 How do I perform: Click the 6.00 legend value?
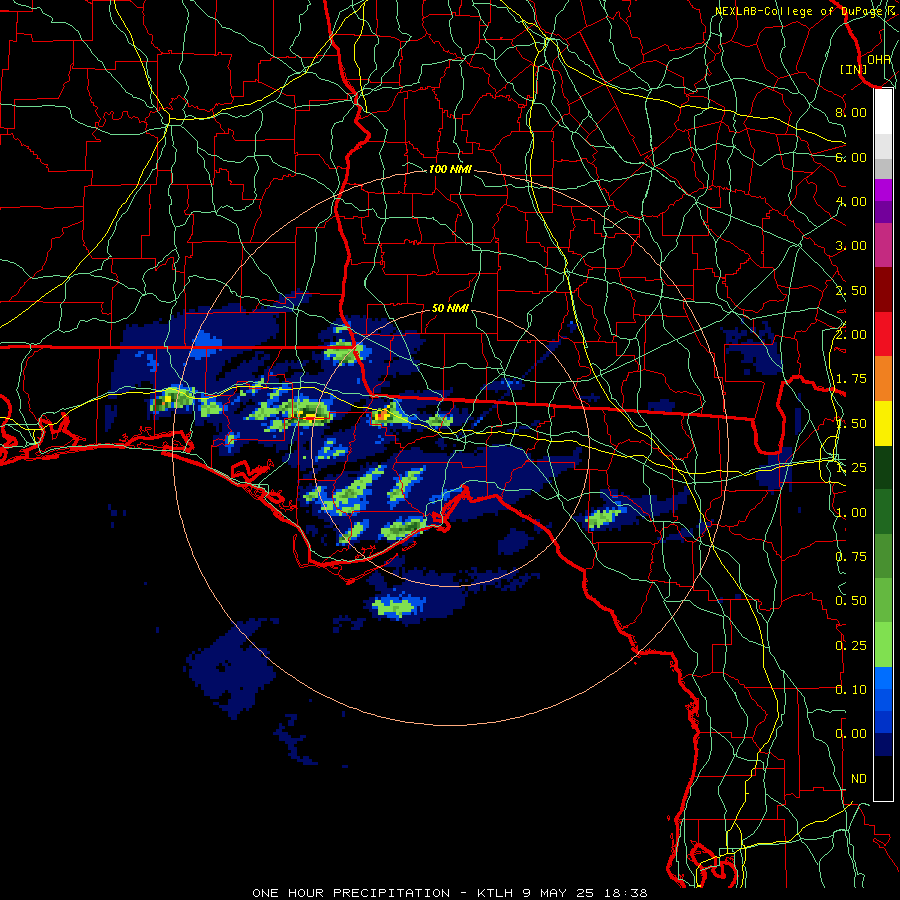click(851, 157)
